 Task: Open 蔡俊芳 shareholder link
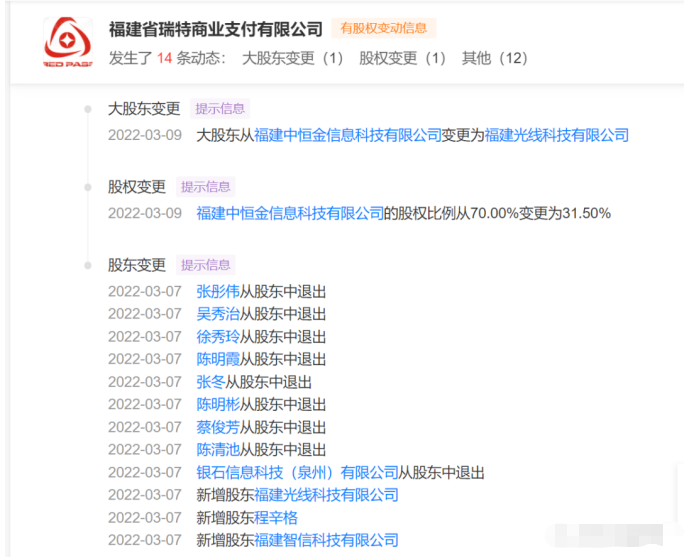point(218,427)
